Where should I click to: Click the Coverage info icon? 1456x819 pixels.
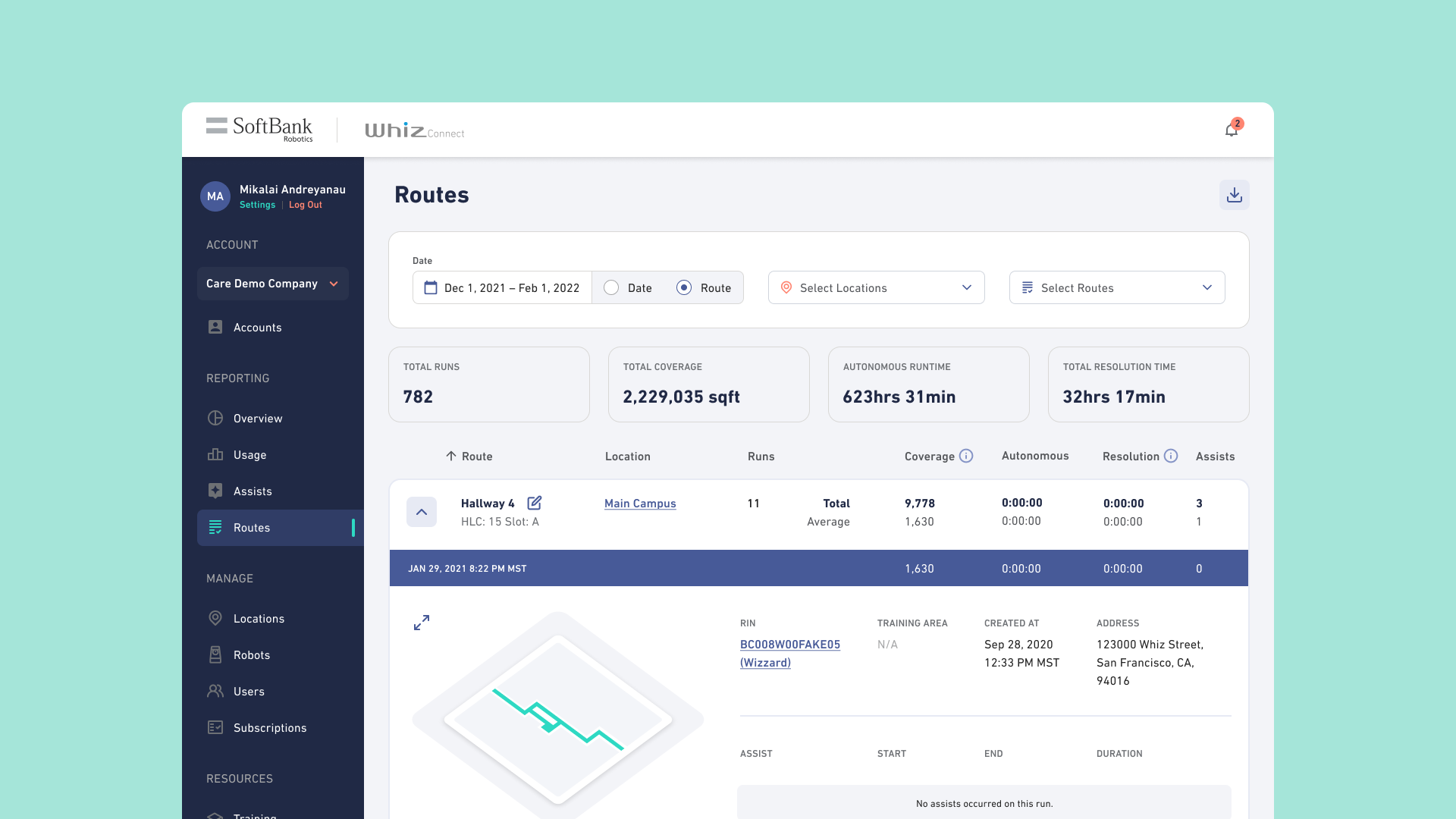click(965, 456)
